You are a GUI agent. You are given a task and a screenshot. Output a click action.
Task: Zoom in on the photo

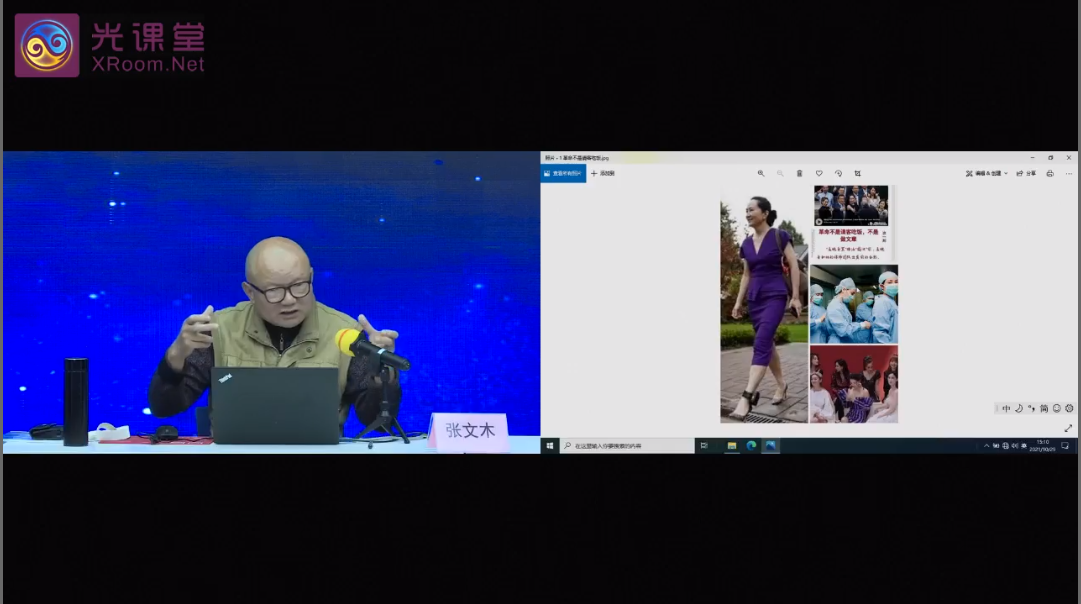coord(761,173)
